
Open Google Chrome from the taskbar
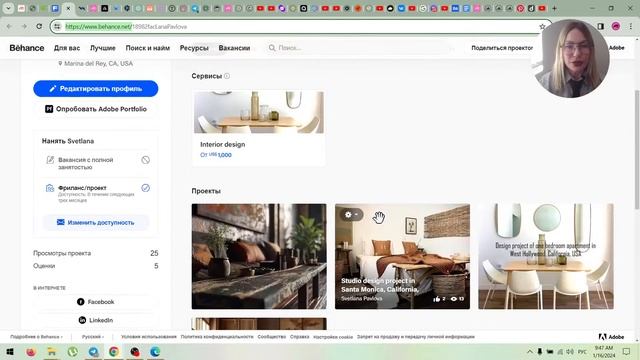click(x=113, y=351)
